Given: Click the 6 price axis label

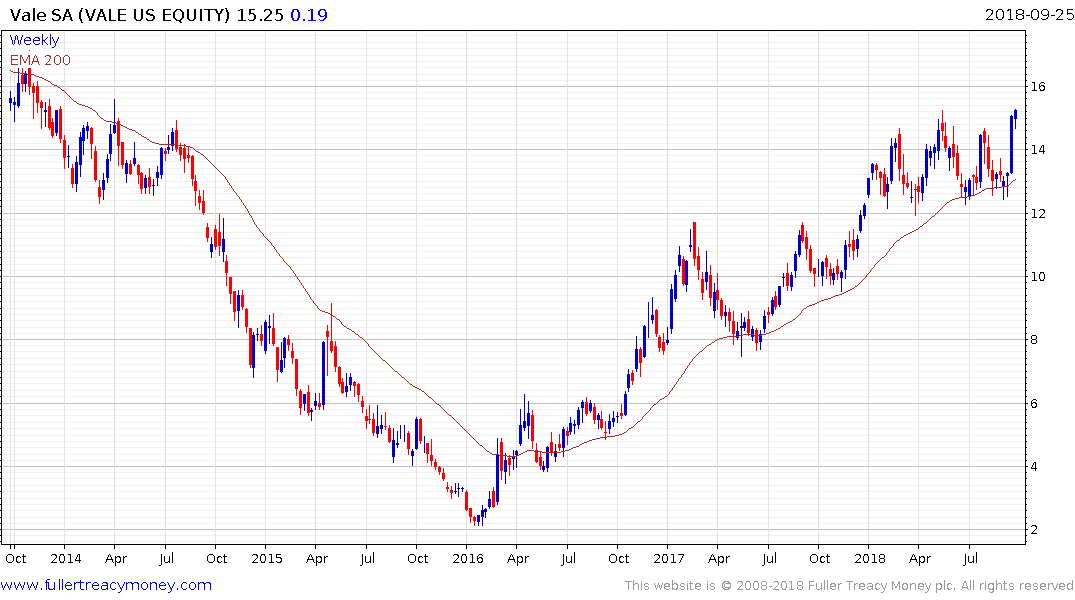Looking at the screenshot, I should tap(1035, 403).
